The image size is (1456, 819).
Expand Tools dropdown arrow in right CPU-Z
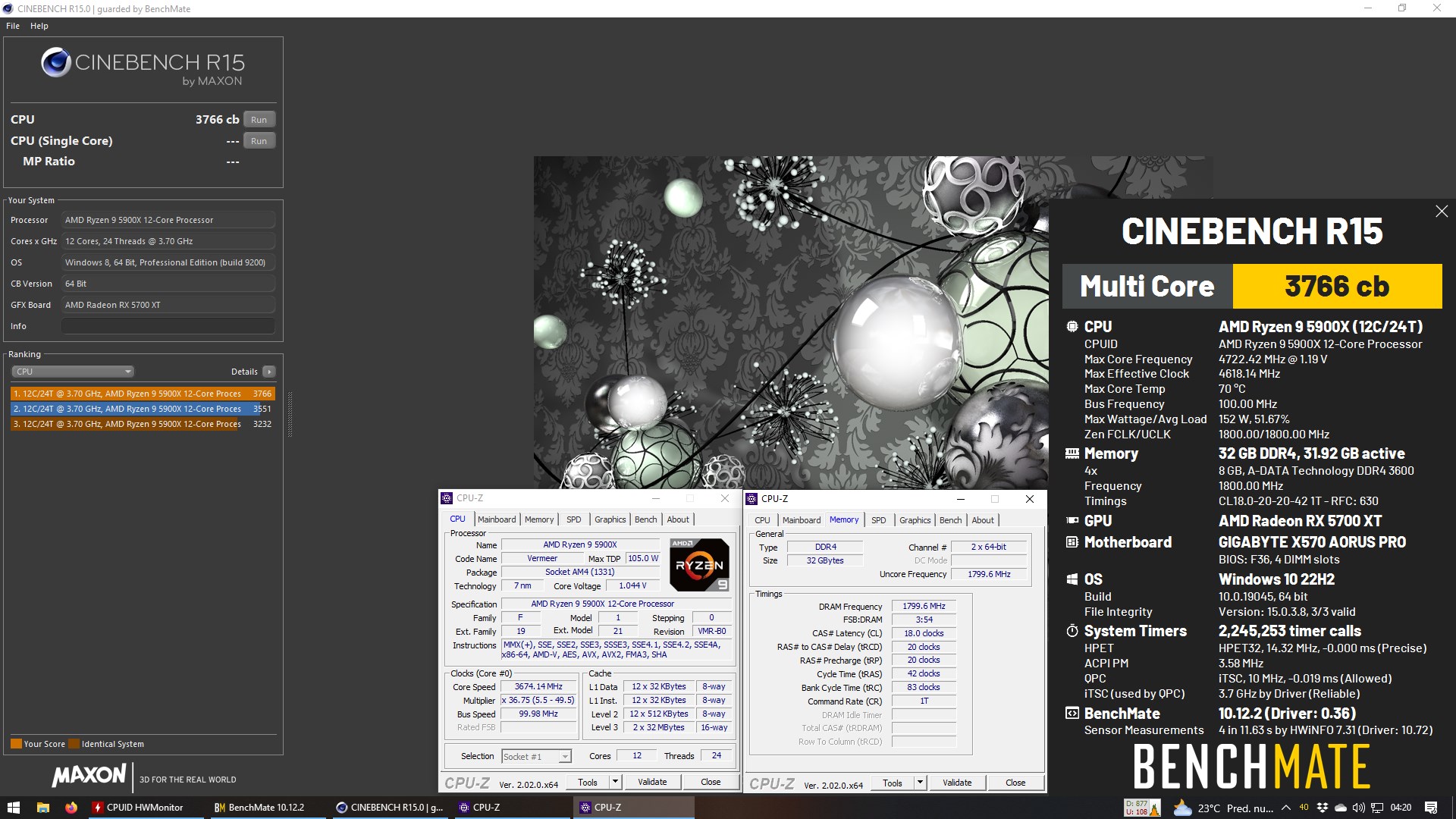[x=921, y=783]
